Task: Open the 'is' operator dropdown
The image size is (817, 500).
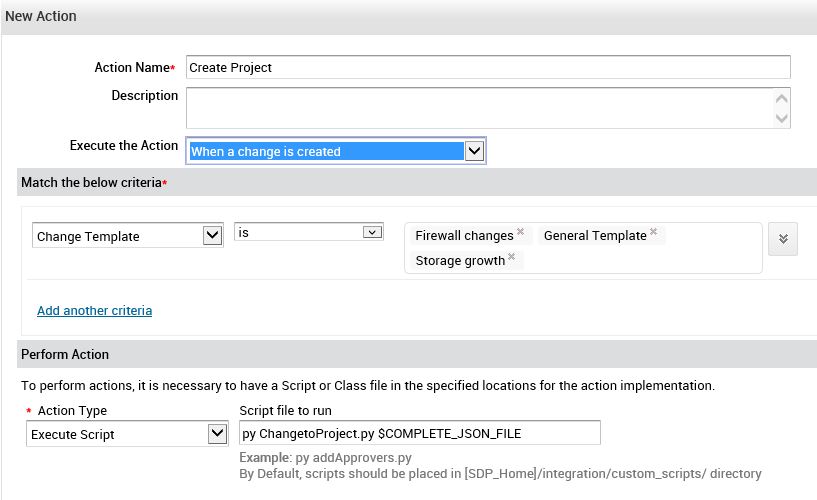Action: pos(372,232)
